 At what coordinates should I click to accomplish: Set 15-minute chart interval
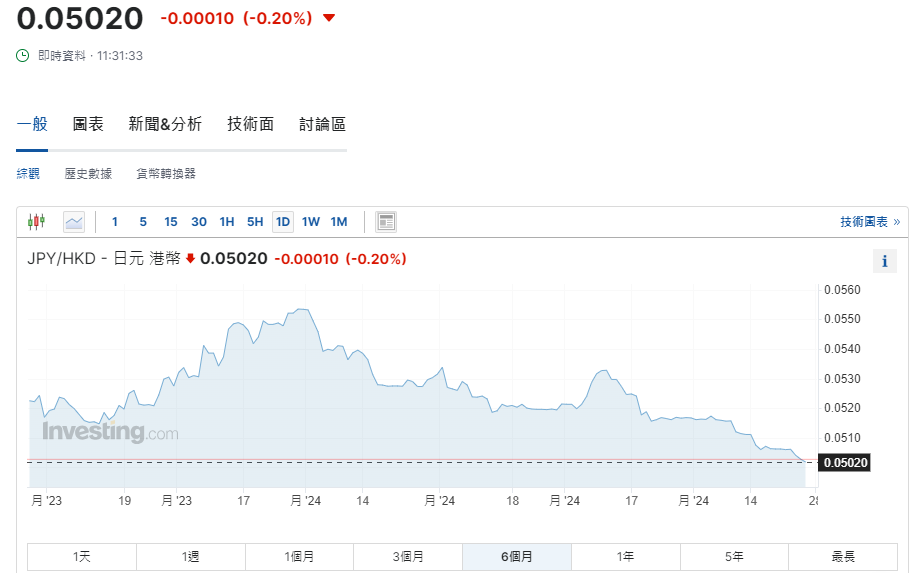coord(171,222)
